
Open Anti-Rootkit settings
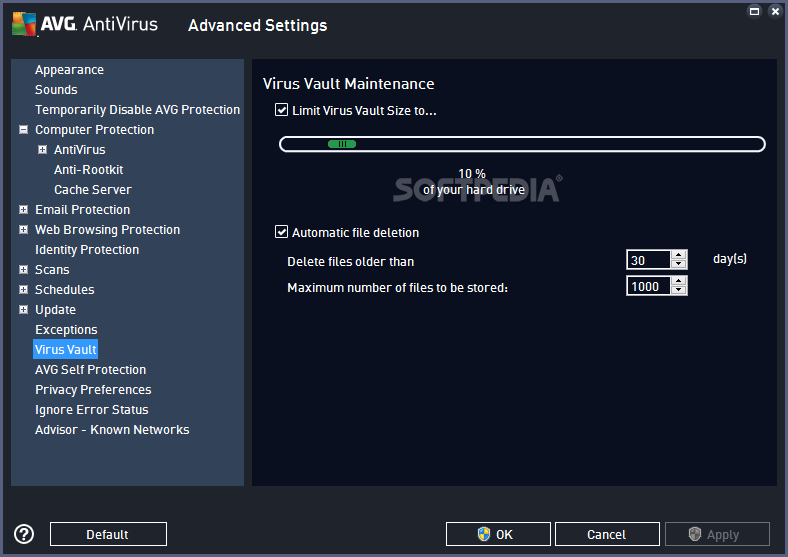[x=88, y=169]
